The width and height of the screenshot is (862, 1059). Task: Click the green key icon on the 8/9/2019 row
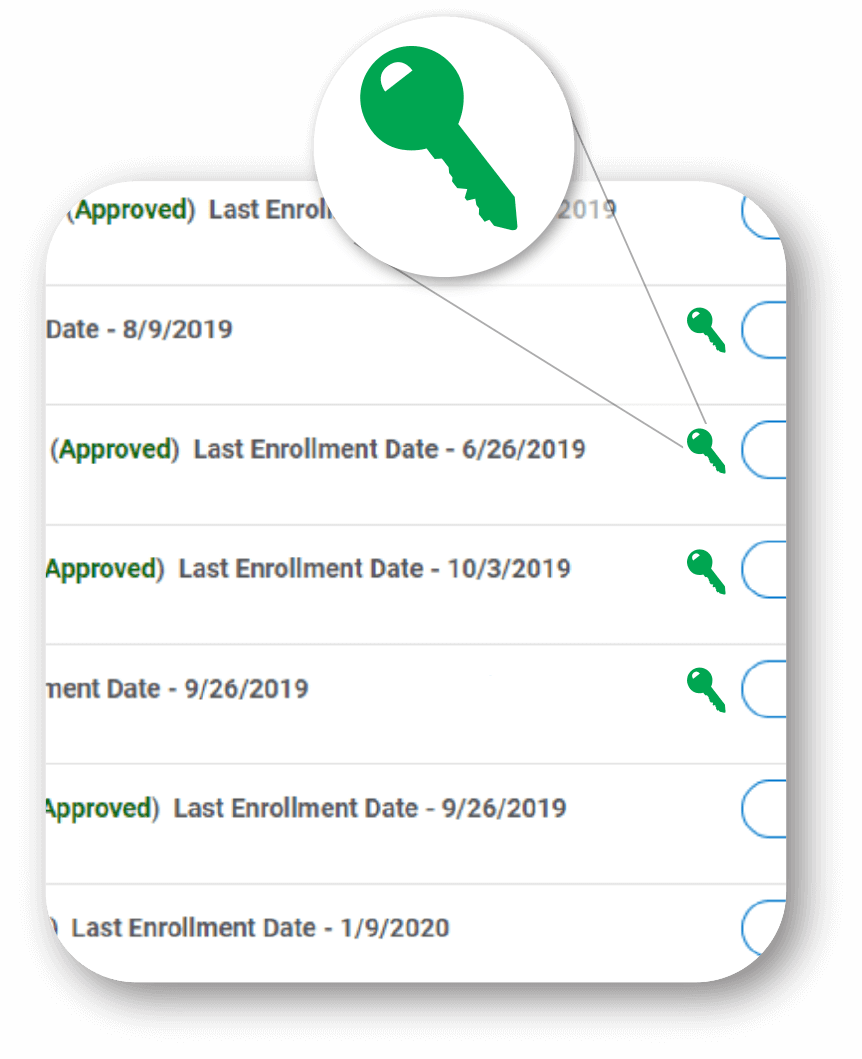(x=708, y=331)
